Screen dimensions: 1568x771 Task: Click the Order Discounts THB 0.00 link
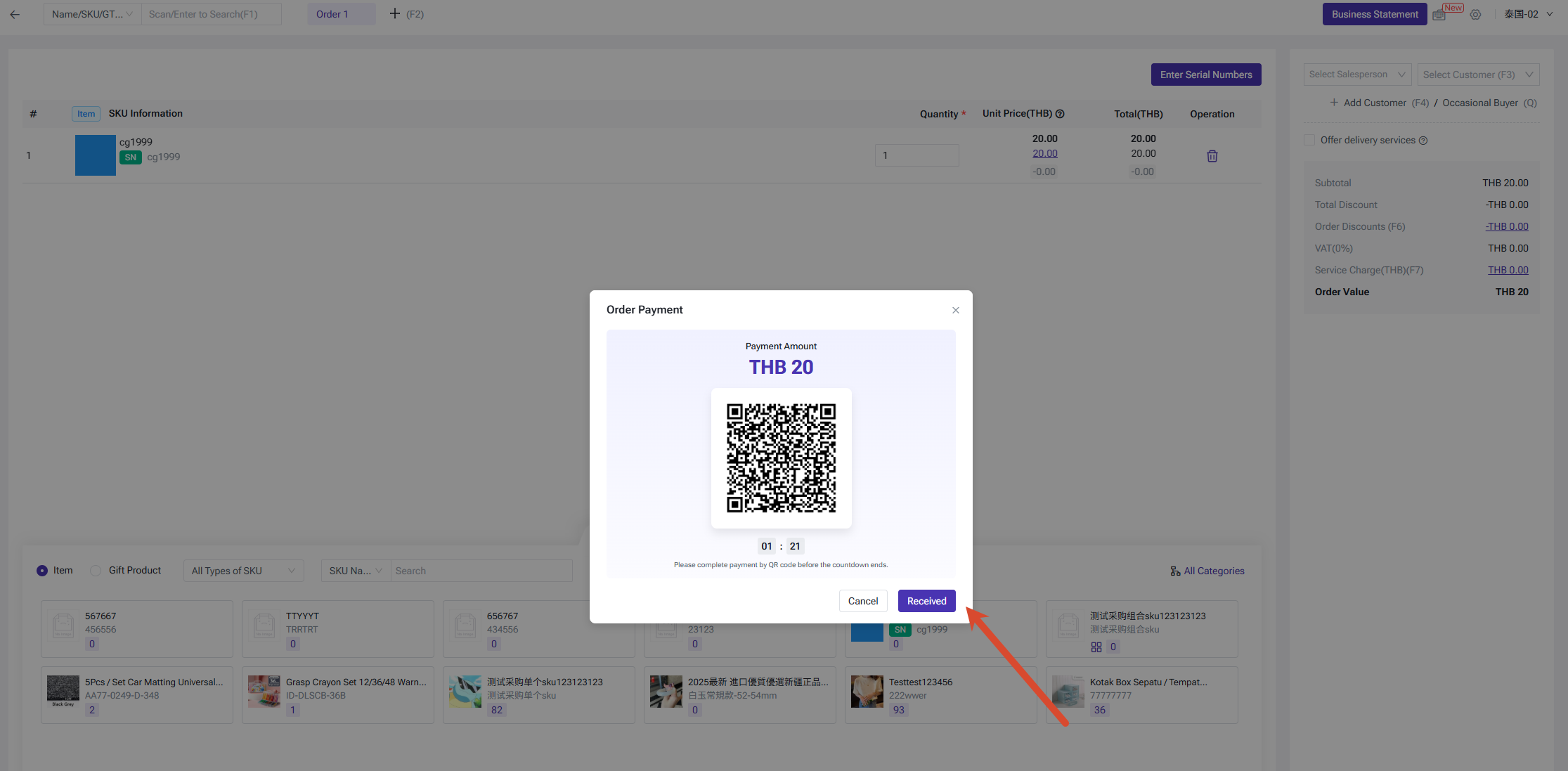click(x=1507, y=226)
